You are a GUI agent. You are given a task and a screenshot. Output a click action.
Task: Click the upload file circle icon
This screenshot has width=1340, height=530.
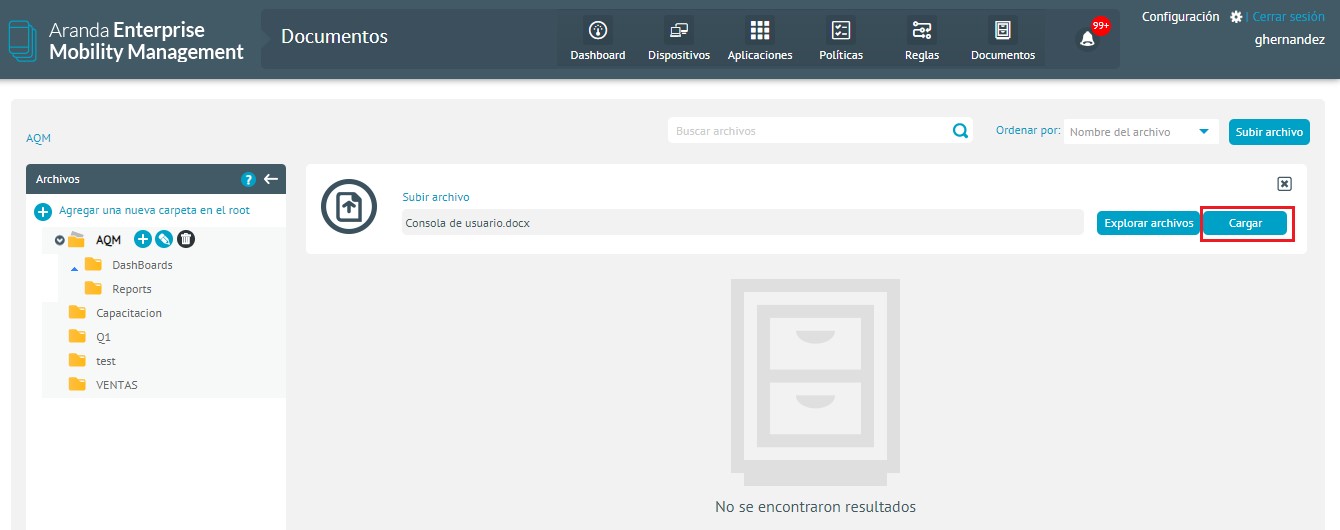tap(348, 208)
